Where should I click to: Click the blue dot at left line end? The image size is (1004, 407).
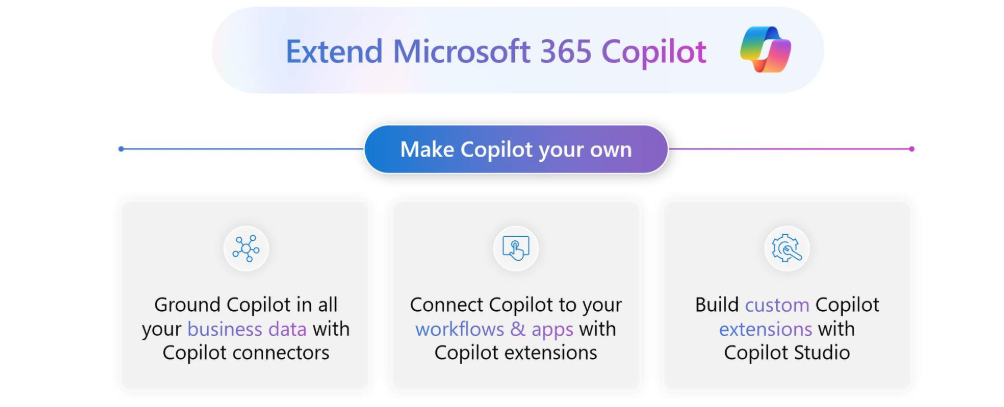[121, 149]
